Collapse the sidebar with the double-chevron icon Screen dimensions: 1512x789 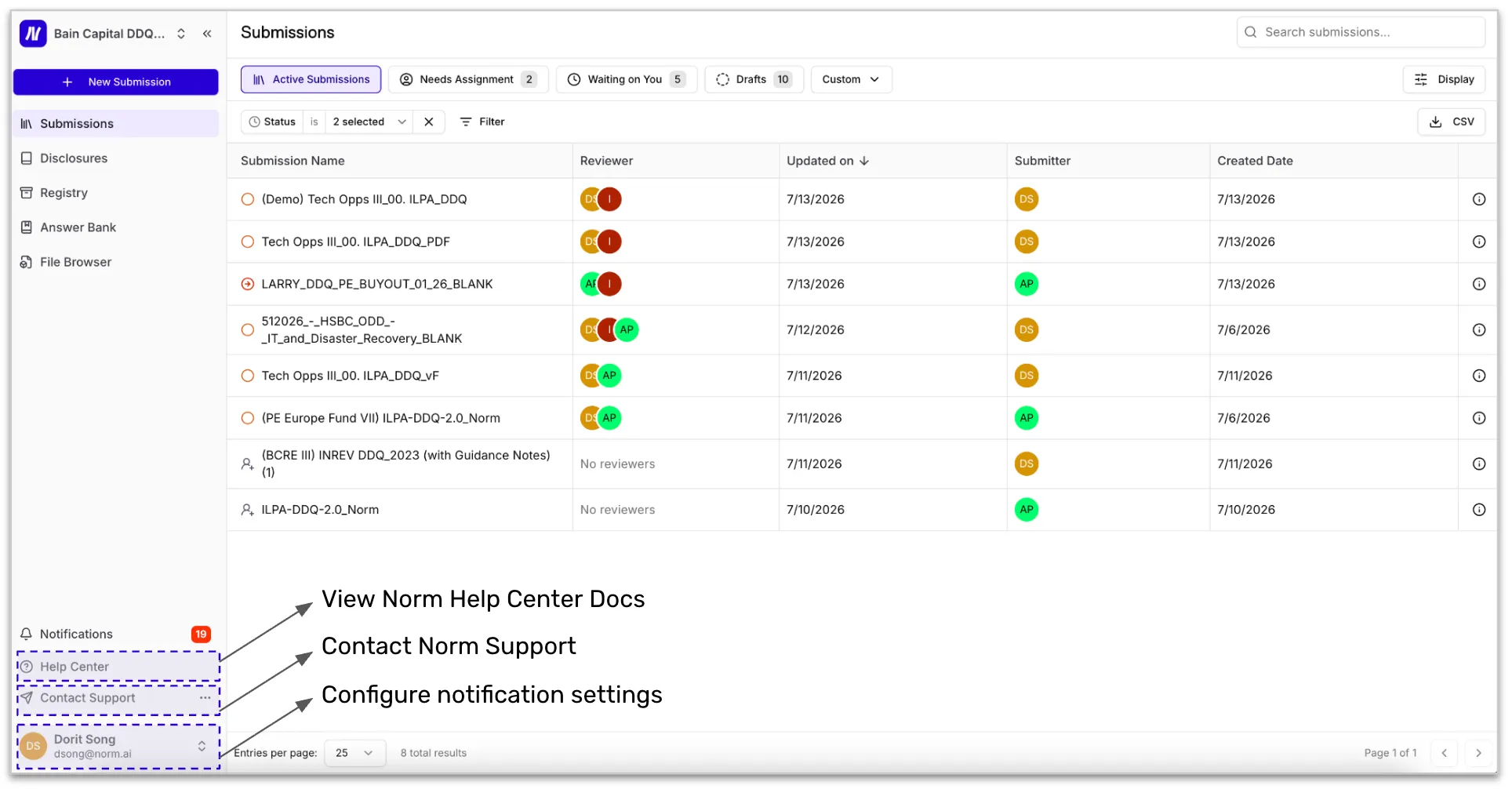point(207,34)
